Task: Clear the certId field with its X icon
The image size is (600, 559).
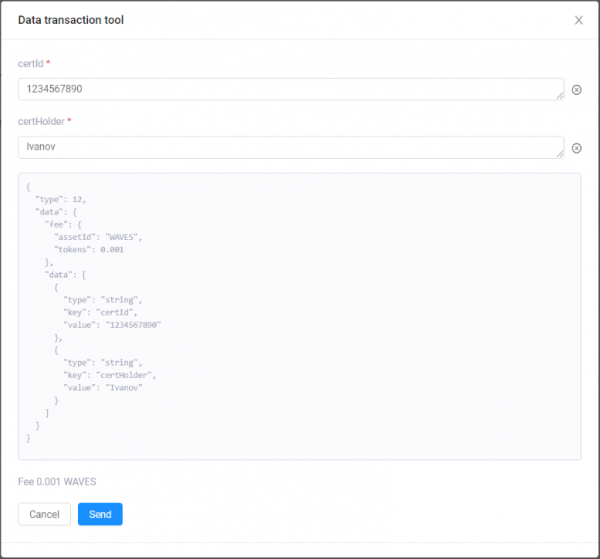Action: coord(576,90)
